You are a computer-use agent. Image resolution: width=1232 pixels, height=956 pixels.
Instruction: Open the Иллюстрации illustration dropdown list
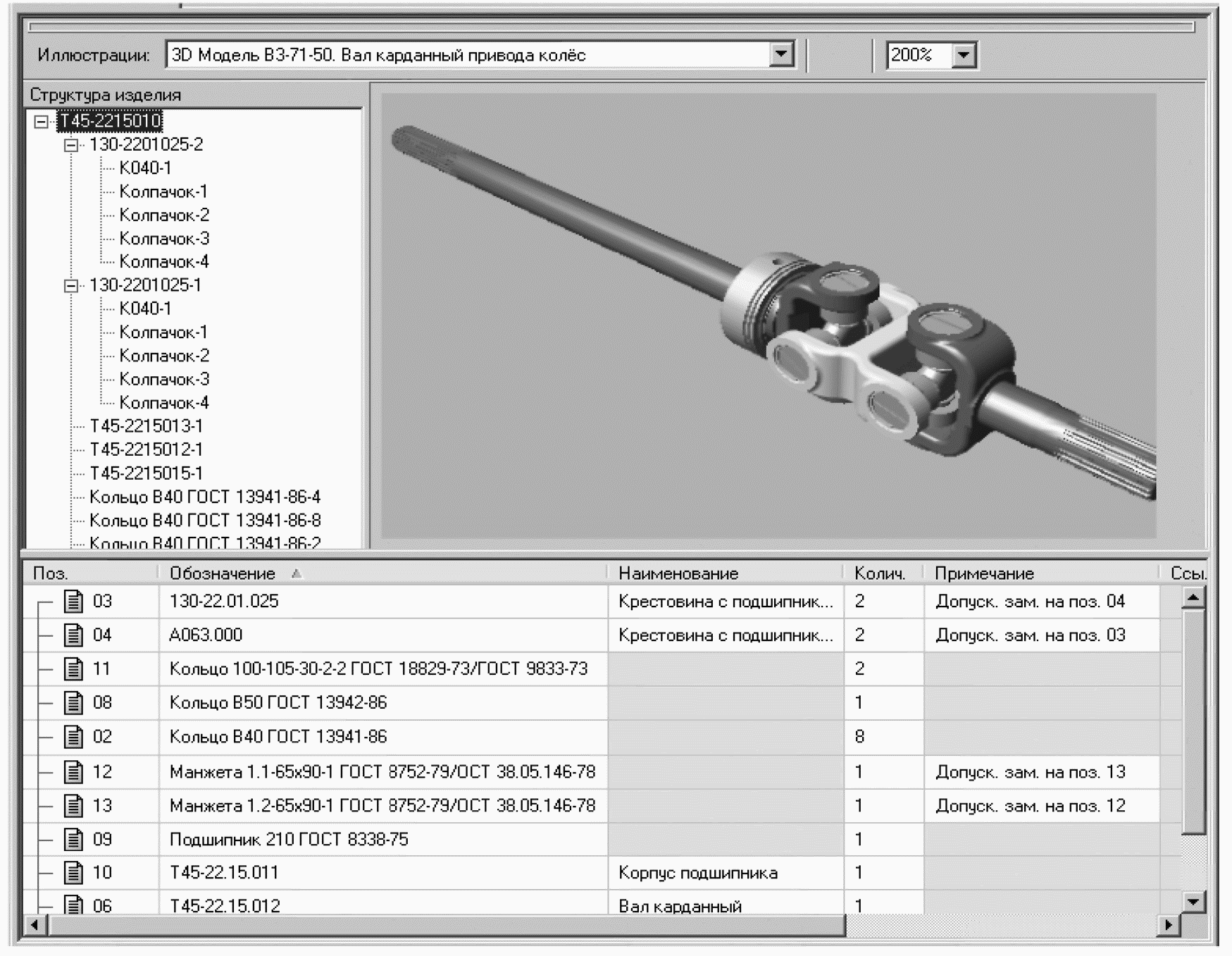point(780,54)
